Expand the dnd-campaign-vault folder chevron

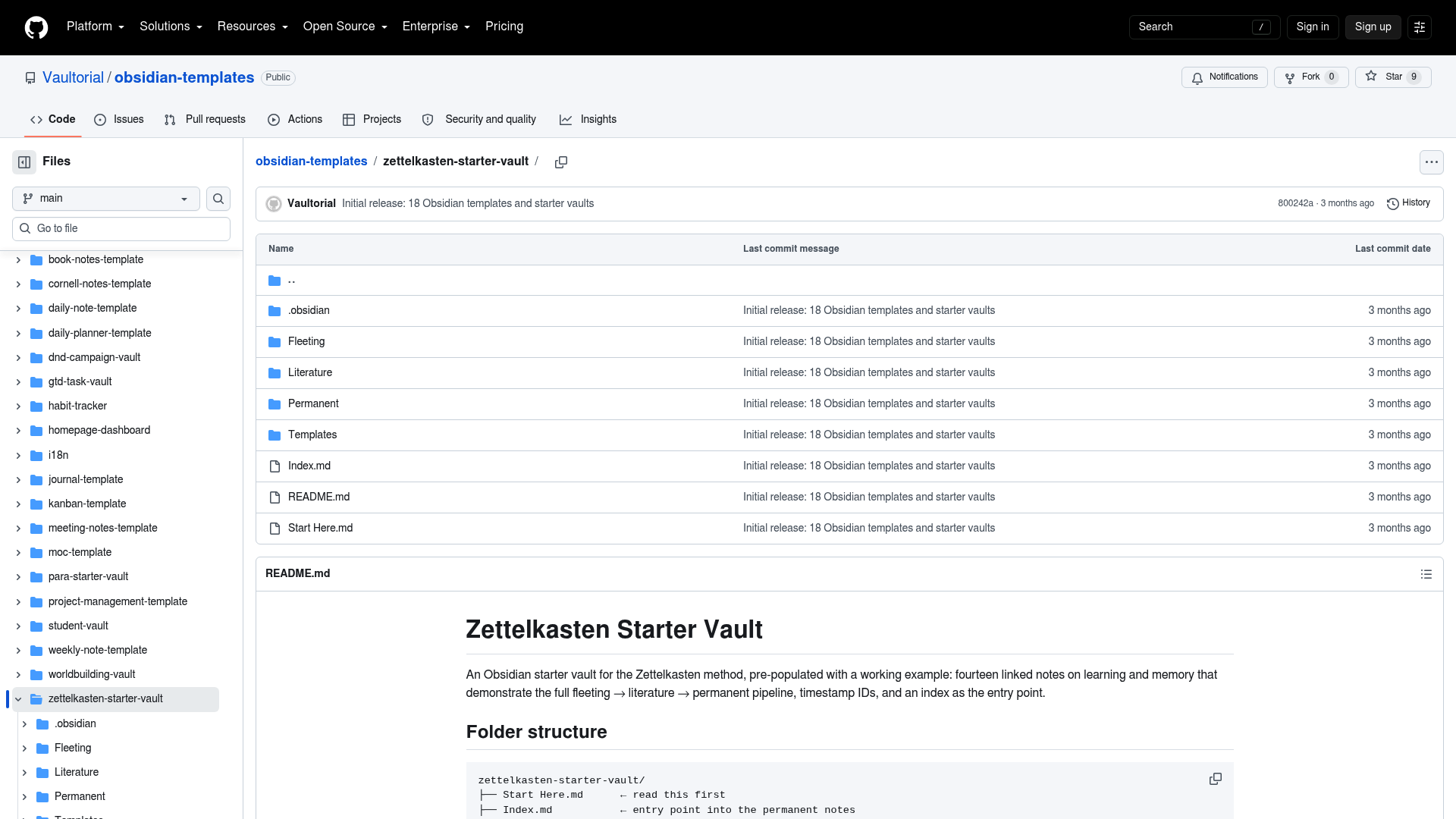point(18,358)
